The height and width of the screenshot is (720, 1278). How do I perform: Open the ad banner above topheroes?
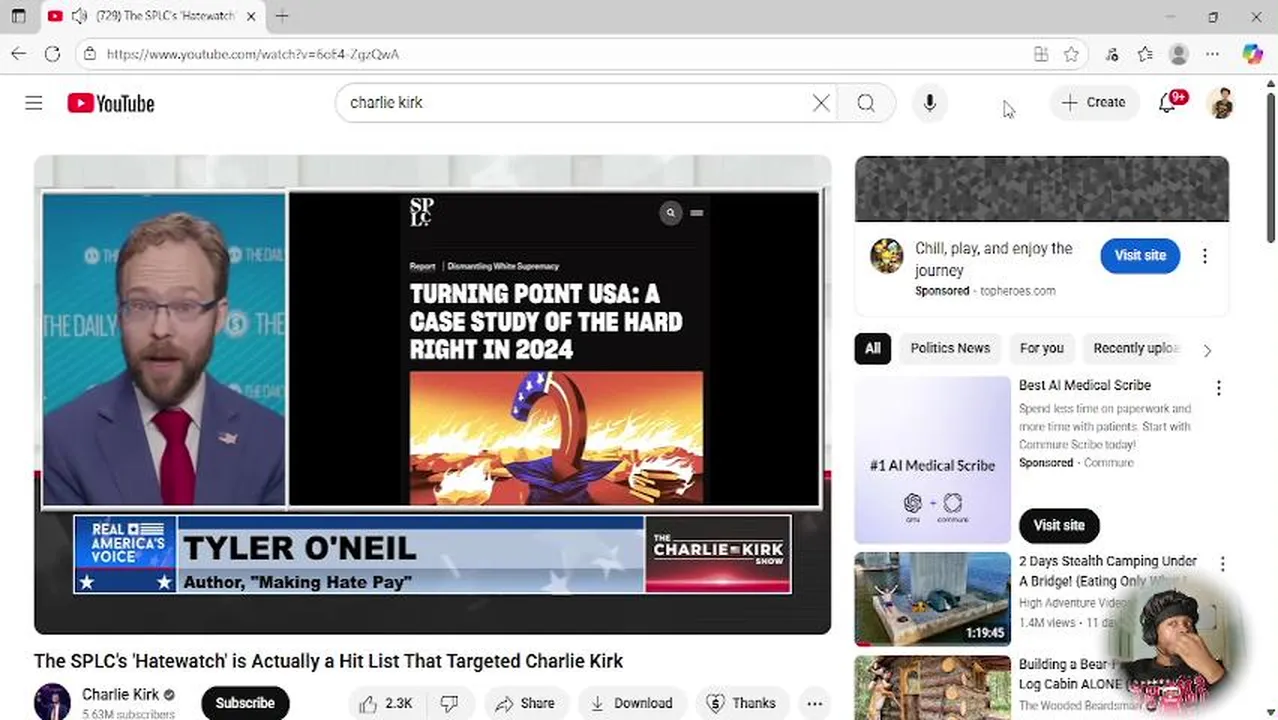coord(1041,189)
